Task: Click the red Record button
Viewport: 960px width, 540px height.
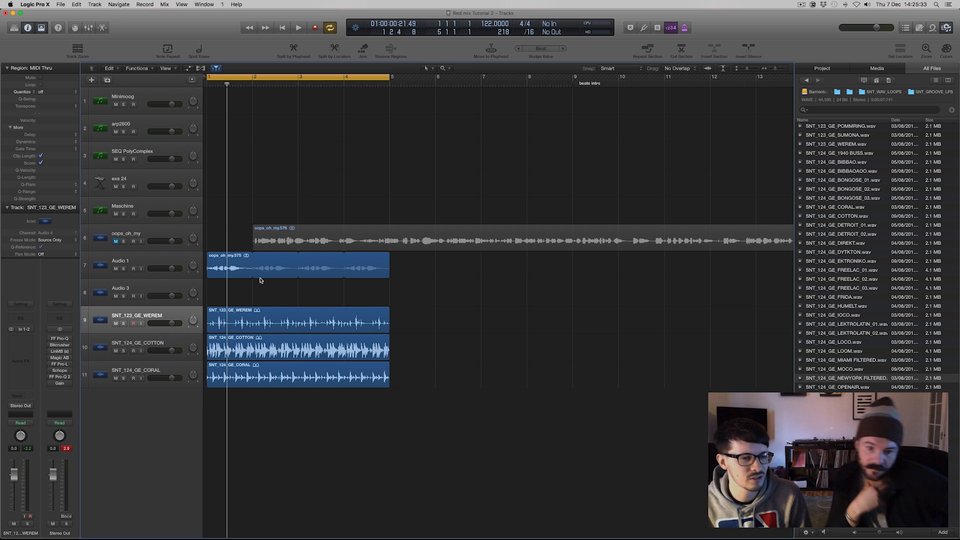Action: (315, 28)
